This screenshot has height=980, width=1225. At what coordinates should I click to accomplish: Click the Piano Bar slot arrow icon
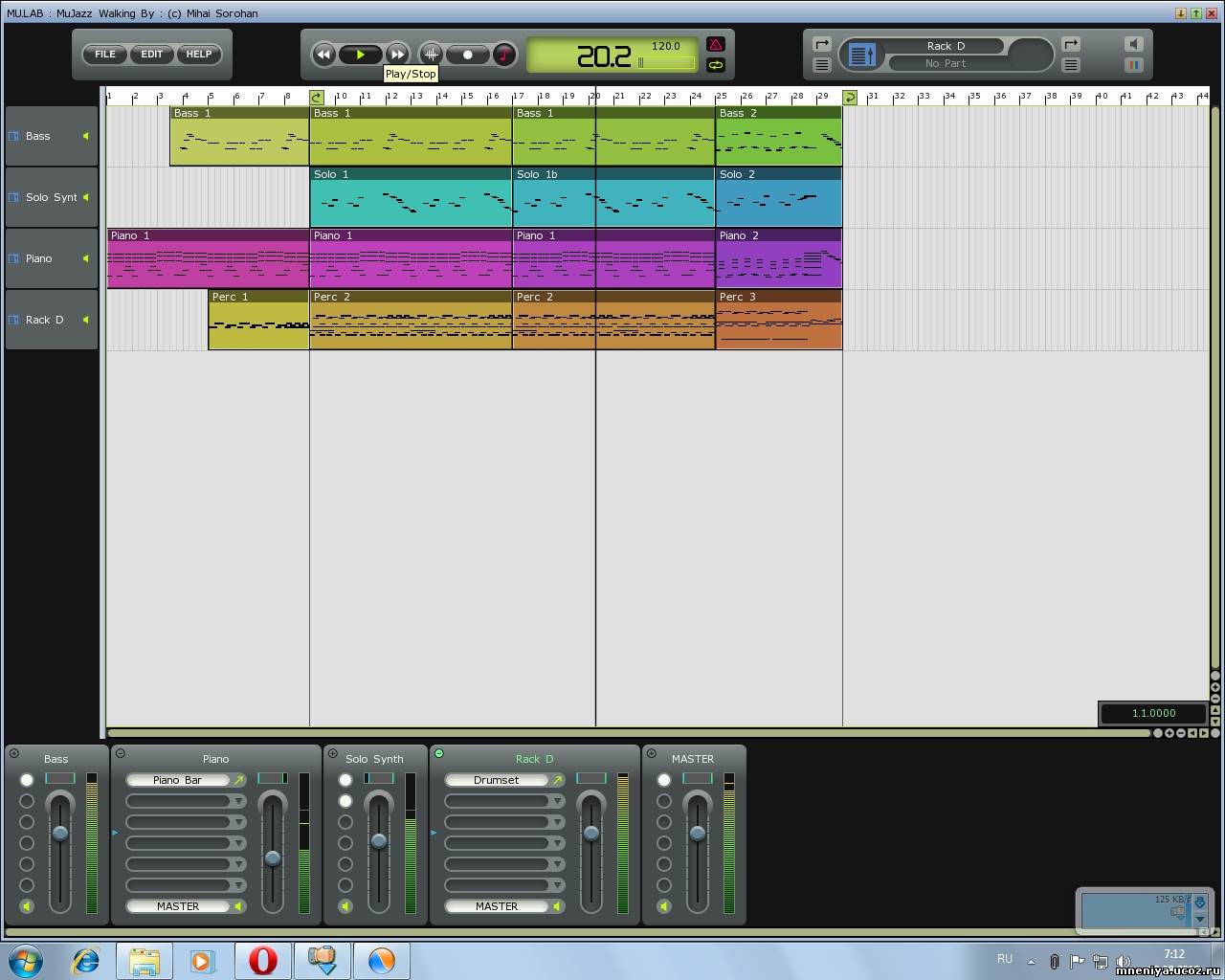[239, 780]
